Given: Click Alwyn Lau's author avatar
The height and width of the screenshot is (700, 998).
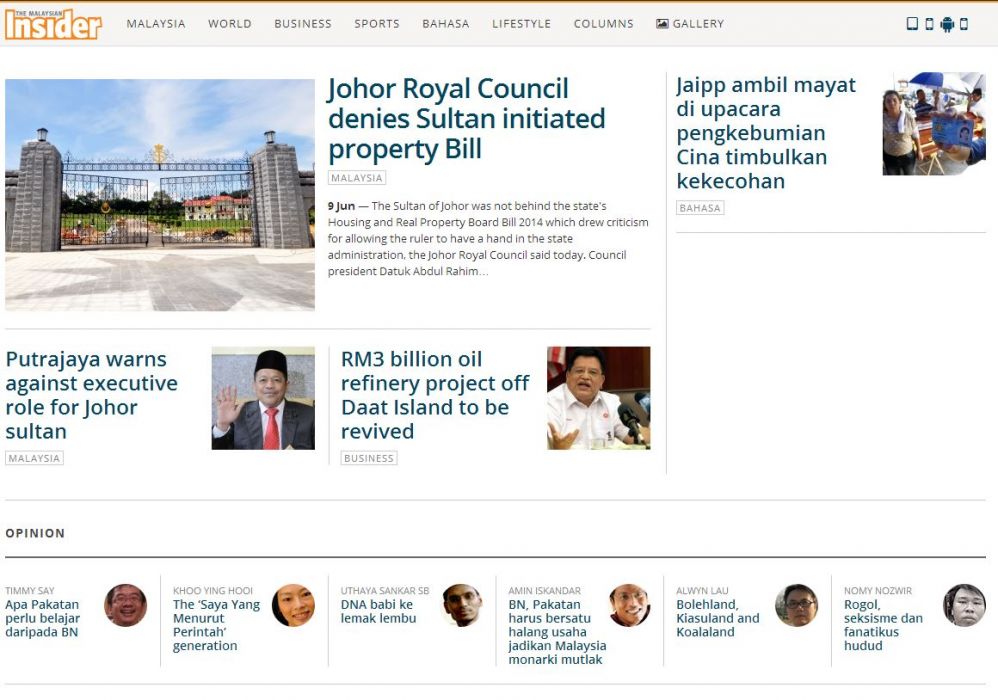Looking at the screenshot, I should coord(796,605).
